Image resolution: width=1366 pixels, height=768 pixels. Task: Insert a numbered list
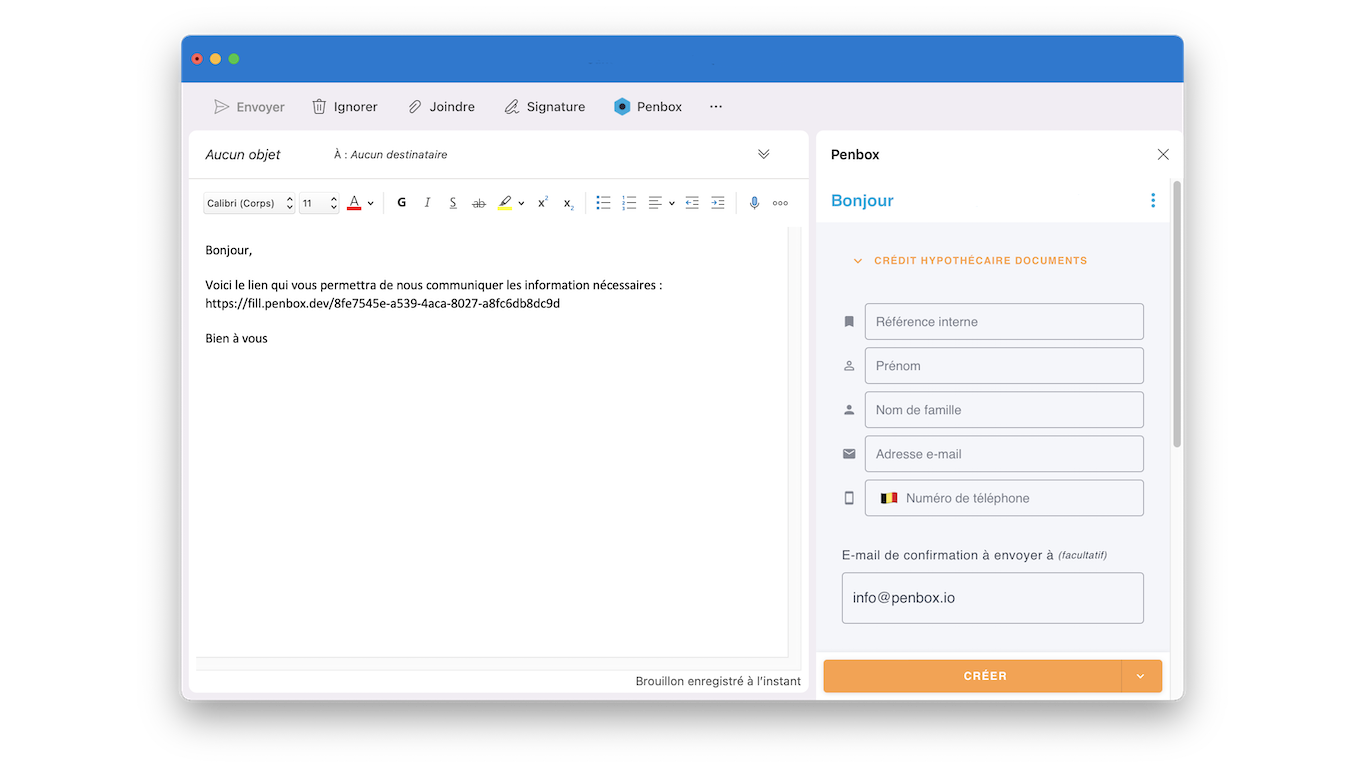tap(629, 203)
